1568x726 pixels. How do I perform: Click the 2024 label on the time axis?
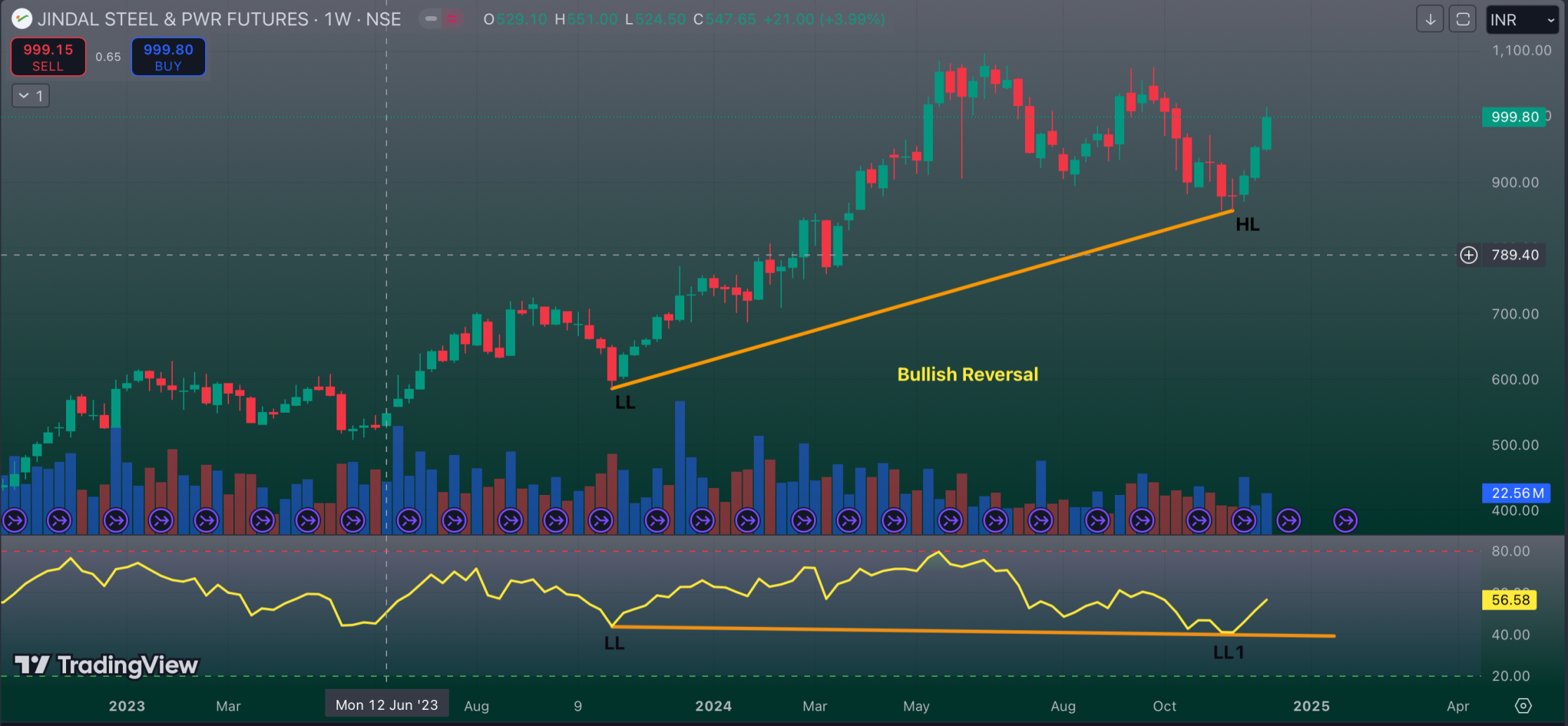713,706
